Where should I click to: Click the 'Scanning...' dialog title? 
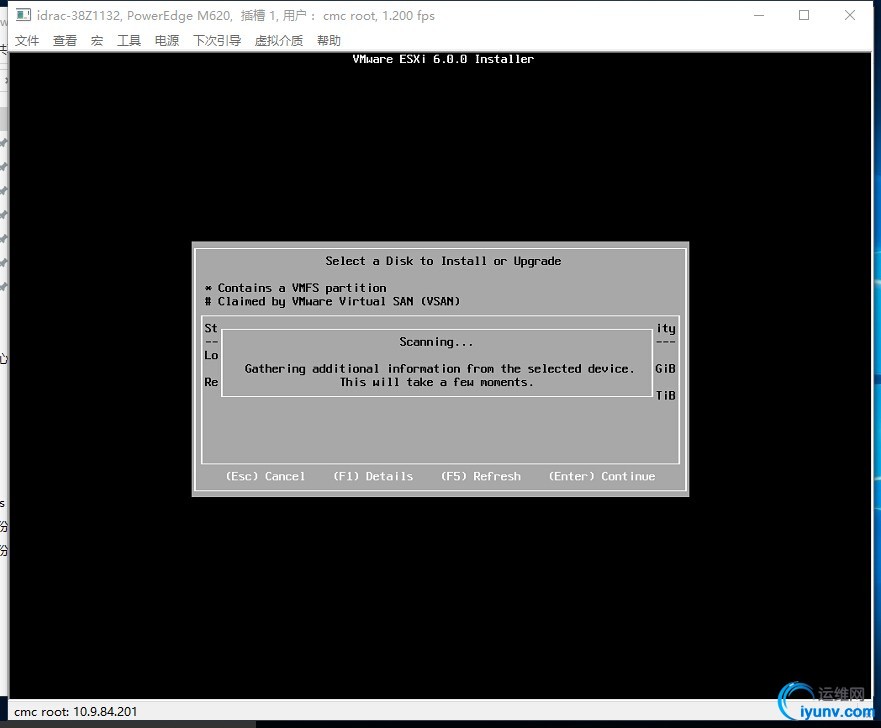[437, 342]
